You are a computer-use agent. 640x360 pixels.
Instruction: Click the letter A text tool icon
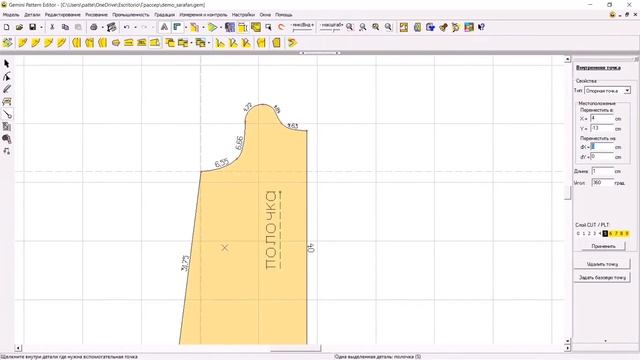click(x=164, y=27)
